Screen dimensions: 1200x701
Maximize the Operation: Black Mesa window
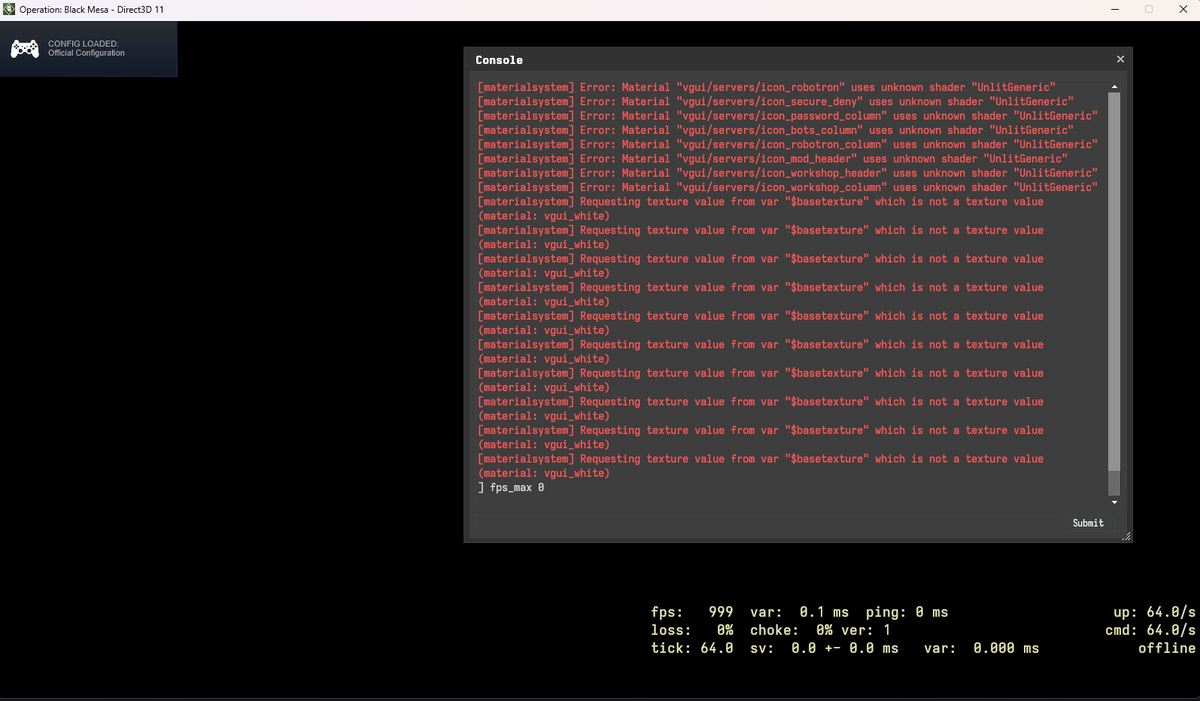1148,10
